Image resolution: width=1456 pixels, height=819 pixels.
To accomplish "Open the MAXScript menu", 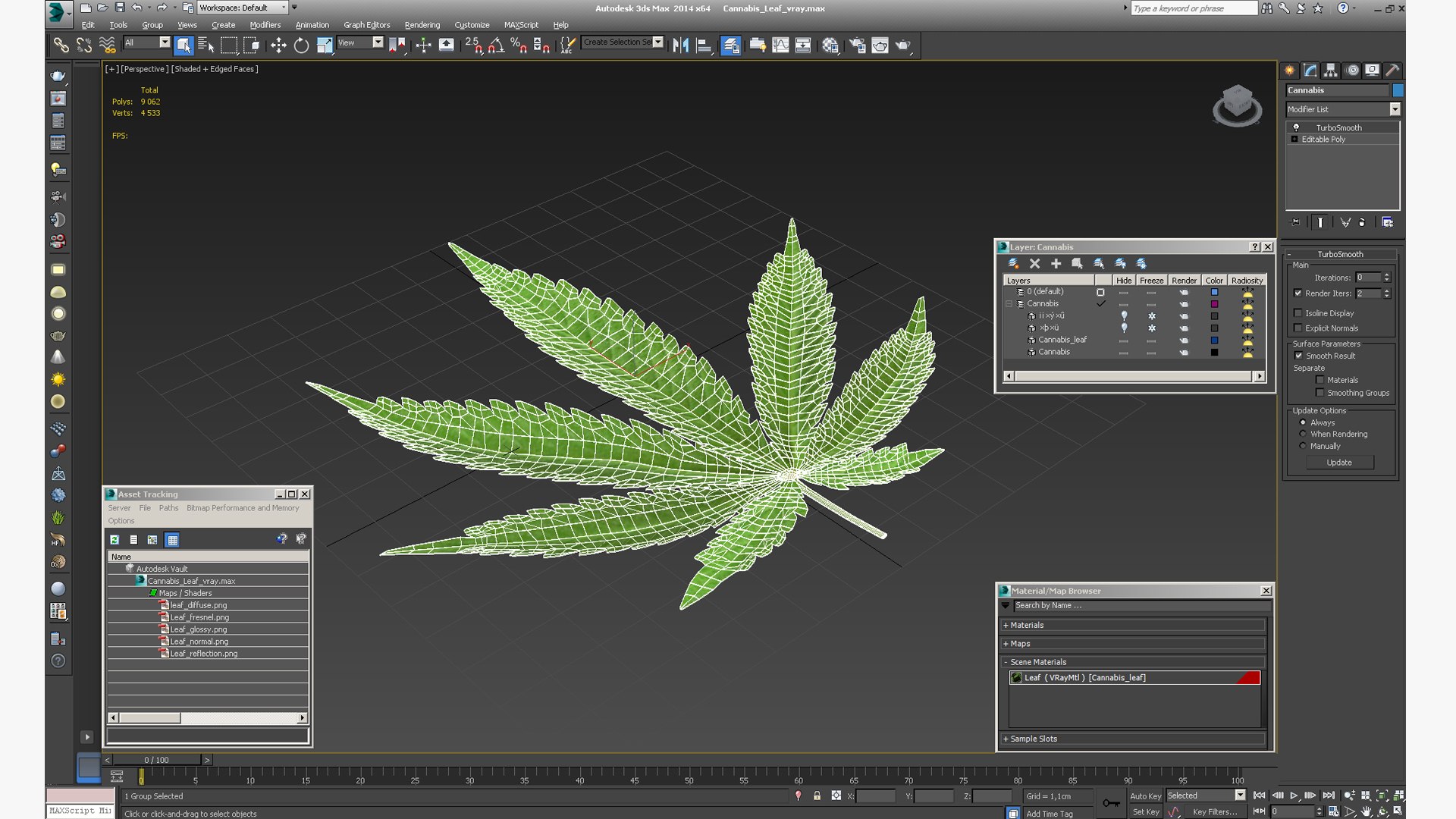I will coord(521,25).
